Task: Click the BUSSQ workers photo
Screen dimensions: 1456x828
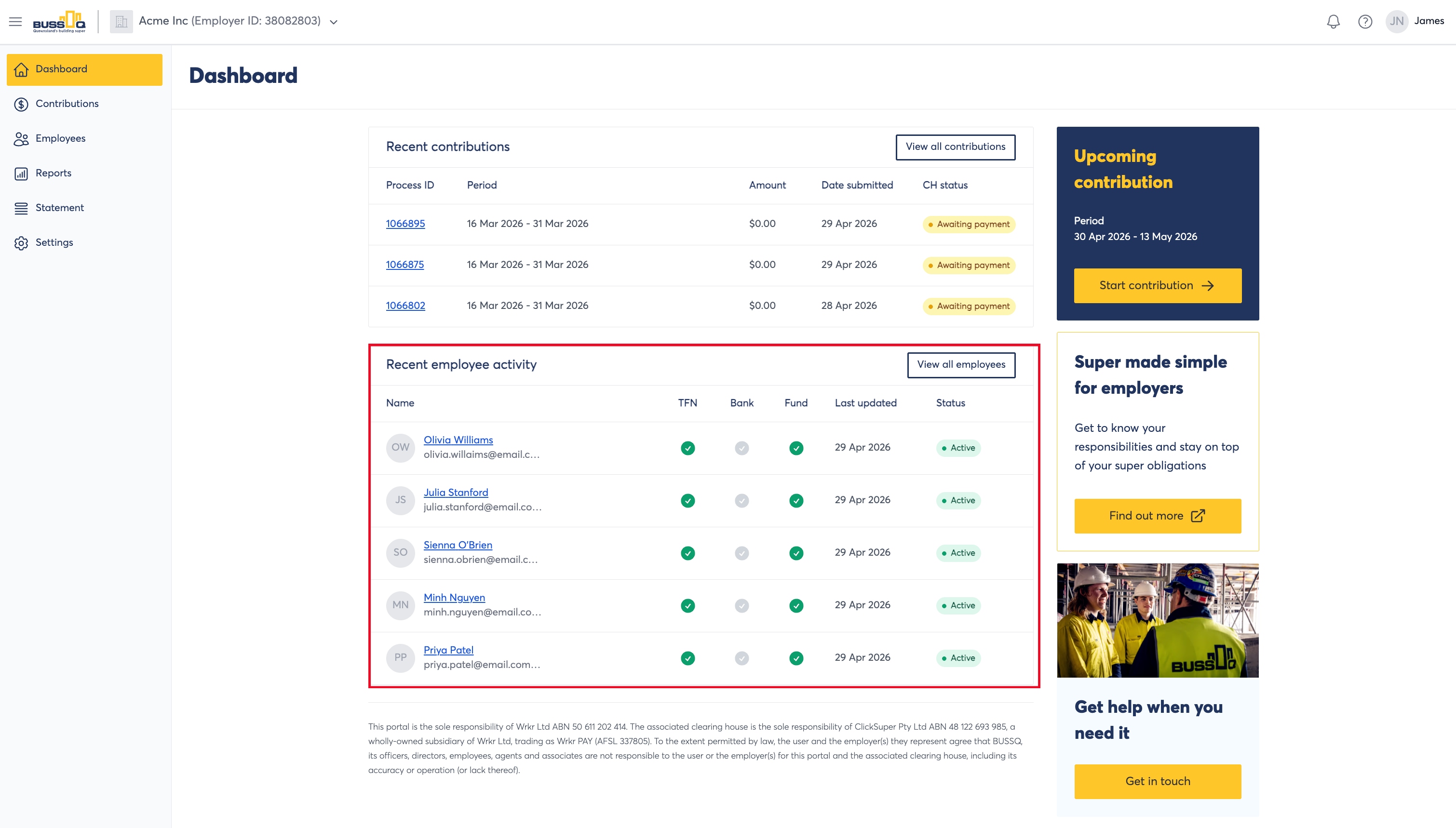Action: [x=1158, y=620]
